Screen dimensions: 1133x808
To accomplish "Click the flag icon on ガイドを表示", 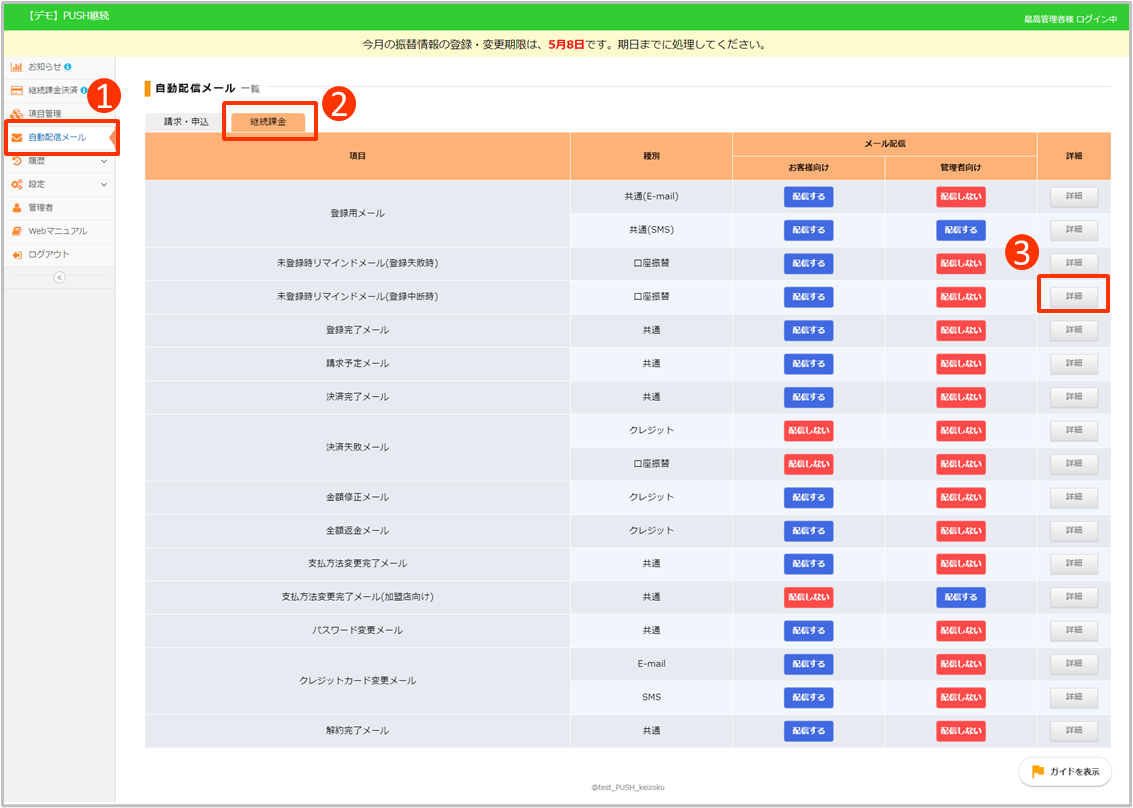I will tap(1037, 771).
